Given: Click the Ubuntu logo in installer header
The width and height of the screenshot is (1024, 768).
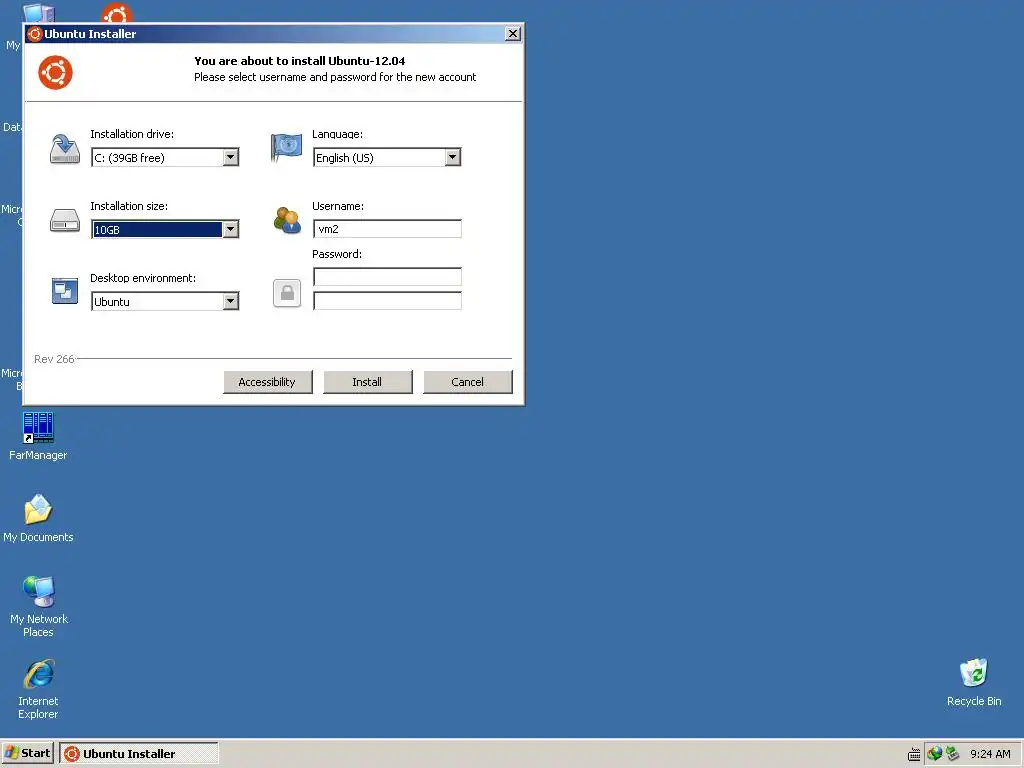Looking at the screenshot, I should pos(56,72).
